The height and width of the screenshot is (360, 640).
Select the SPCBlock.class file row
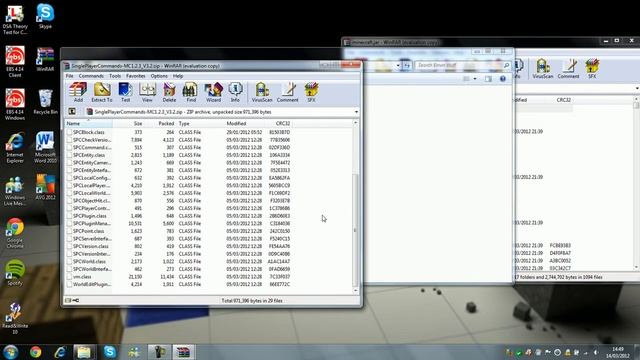[178, 132]
